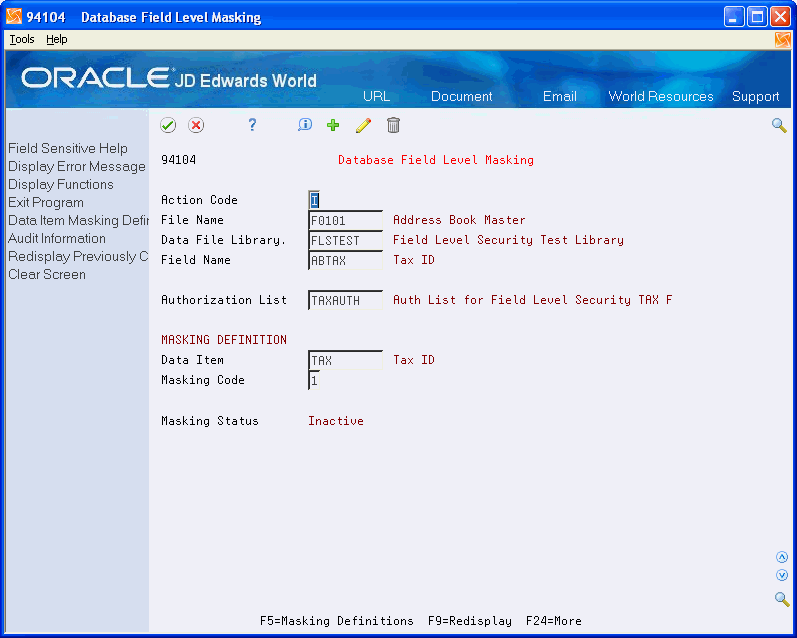The height and width of the screenshot is (638, 797).
Task: Click the Address Book Master description
Action: pos(459,220)
